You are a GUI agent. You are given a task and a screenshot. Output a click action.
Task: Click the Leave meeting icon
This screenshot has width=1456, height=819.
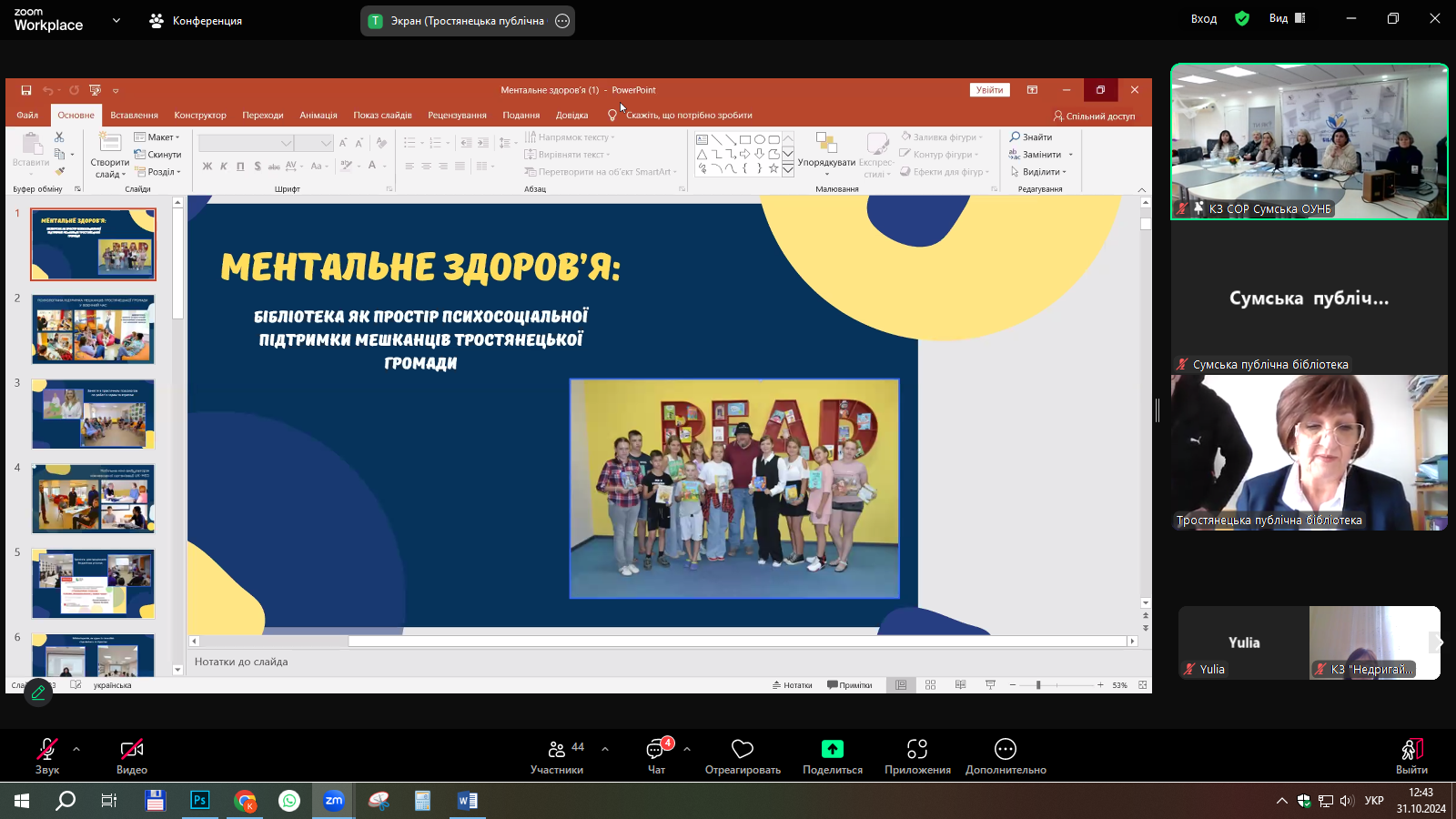coord(1411,750)
